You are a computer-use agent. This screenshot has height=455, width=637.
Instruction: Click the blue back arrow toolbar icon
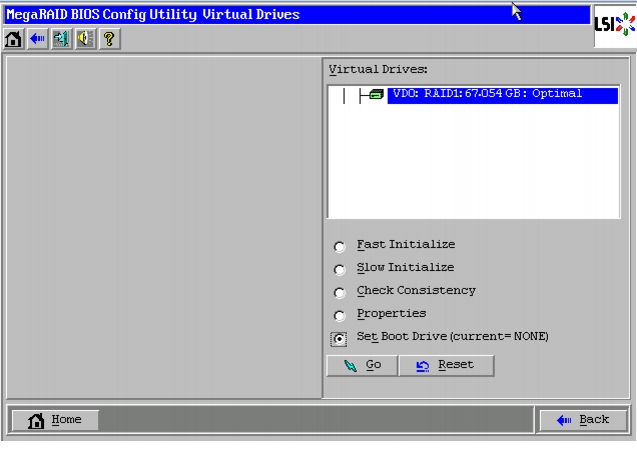tap(37, 39)
